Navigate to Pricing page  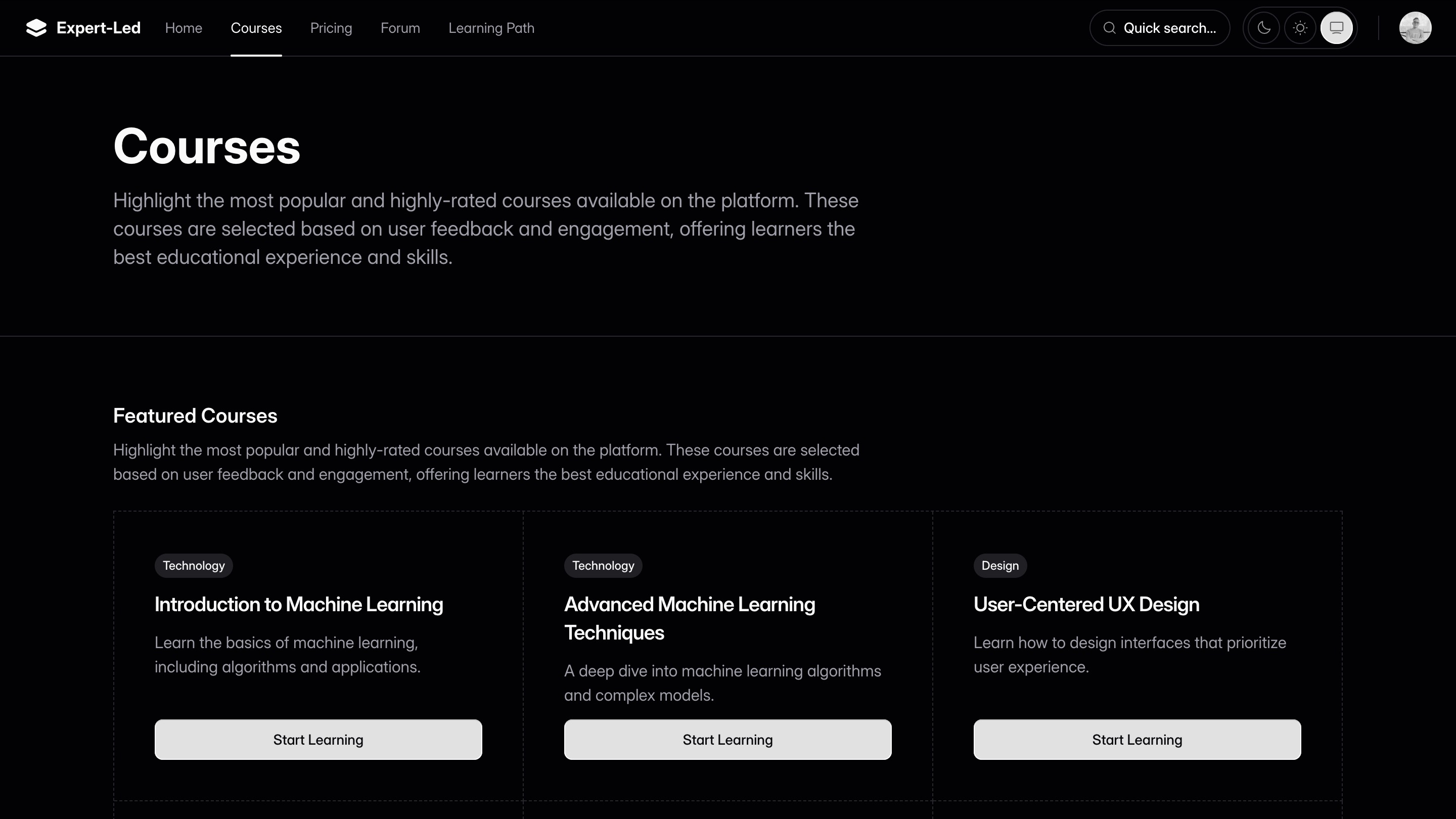[331, 28]
